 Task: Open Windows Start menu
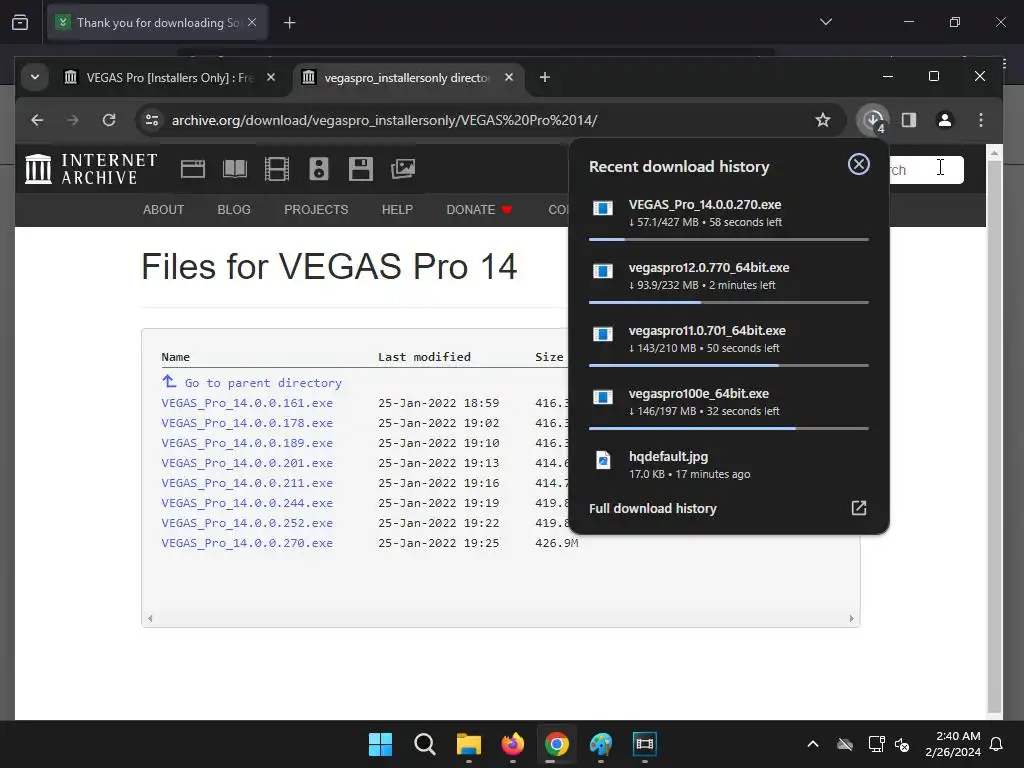[380, 744]
